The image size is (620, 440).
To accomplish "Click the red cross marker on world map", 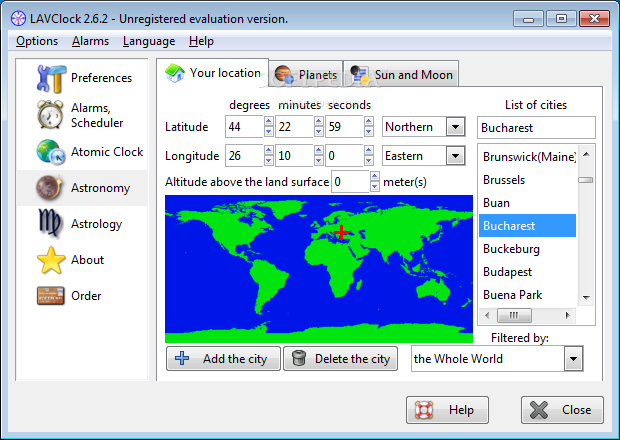I will click(342, 232).
